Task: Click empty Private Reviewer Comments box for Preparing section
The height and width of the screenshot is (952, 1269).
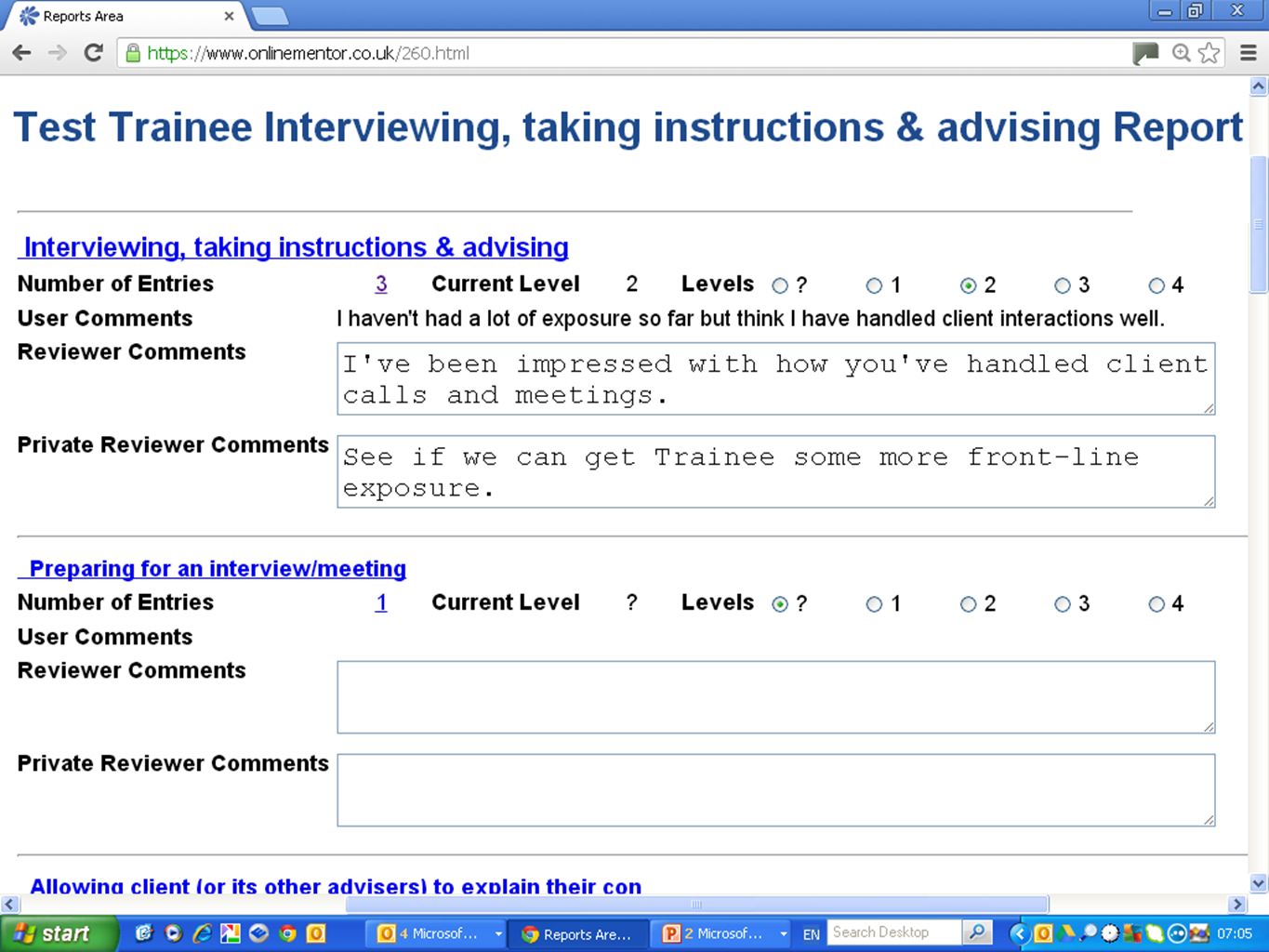Action: tap(776, 790)
